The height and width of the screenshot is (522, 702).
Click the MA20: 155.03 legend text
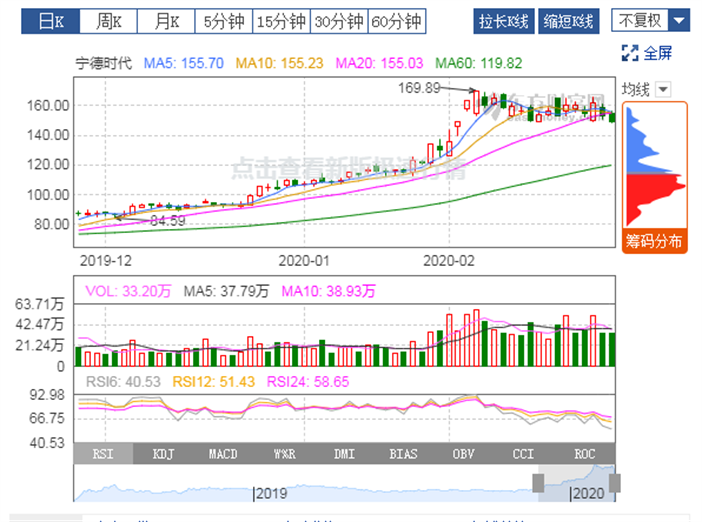click(x=379, y=63)
